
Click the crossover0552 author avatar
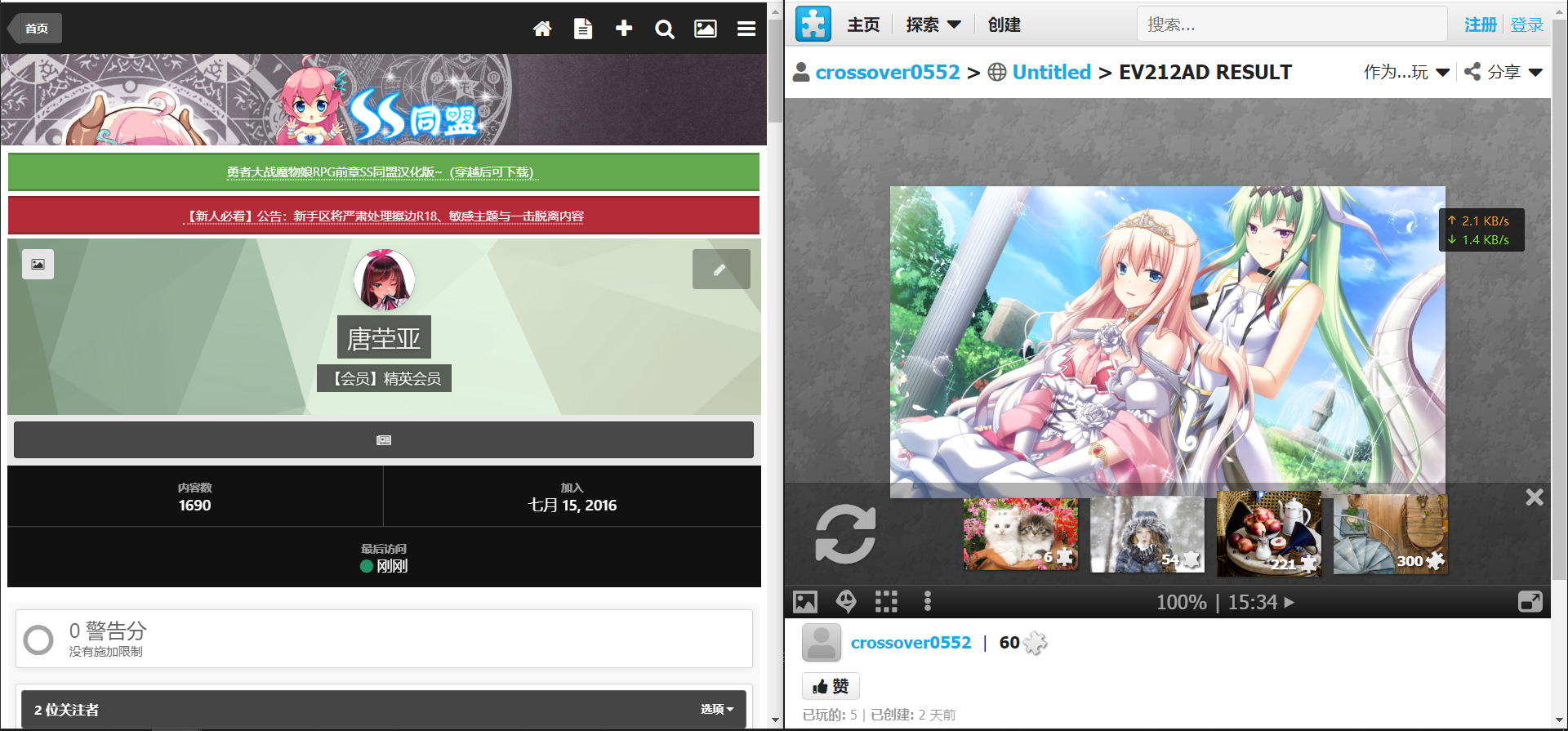(x=821, y=642)
